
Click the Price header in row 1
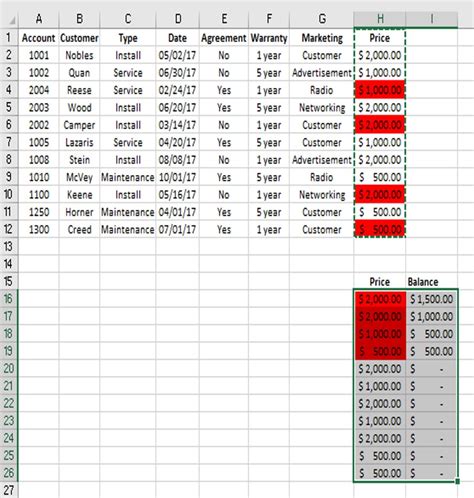[380, 38]
